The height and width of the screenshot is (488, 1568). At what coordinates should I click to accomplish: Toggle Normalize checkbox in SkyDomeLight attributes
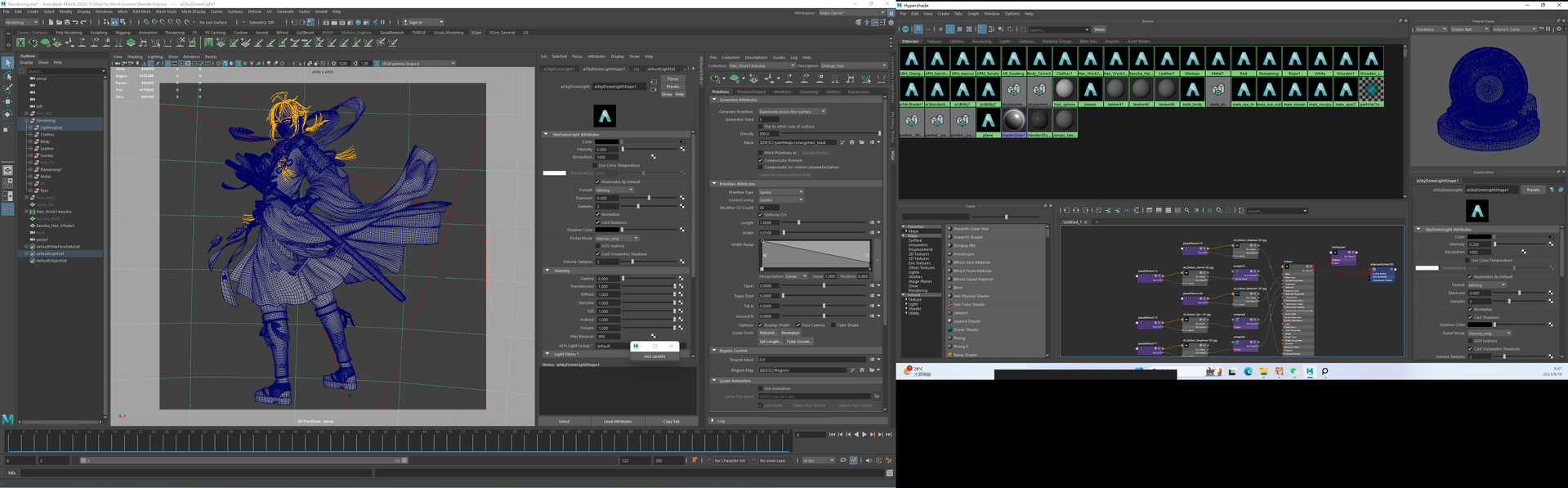tap(597, 214)
